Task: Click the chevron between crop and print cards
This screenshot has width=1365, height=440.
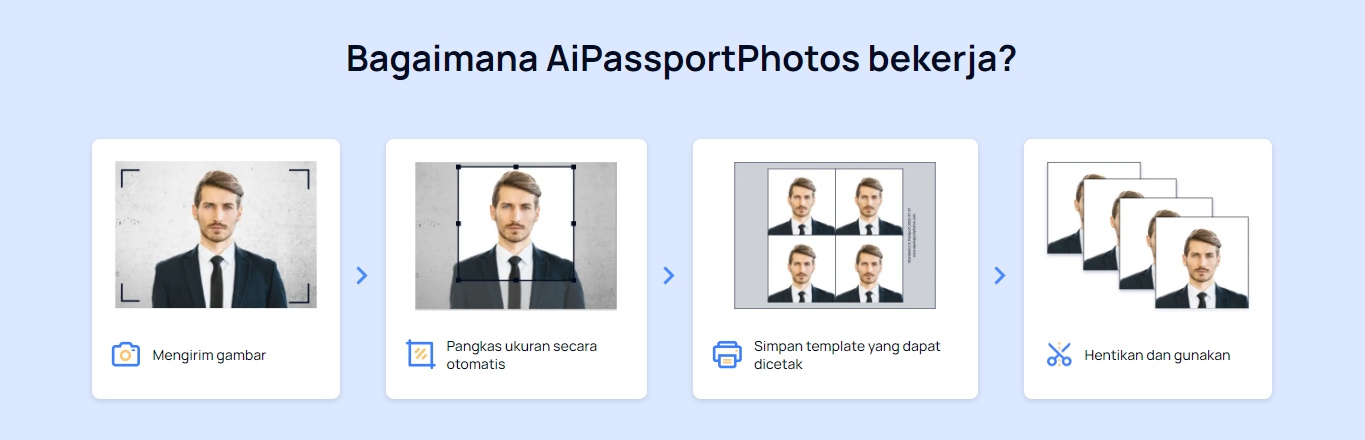Action: tap(669, 275)
